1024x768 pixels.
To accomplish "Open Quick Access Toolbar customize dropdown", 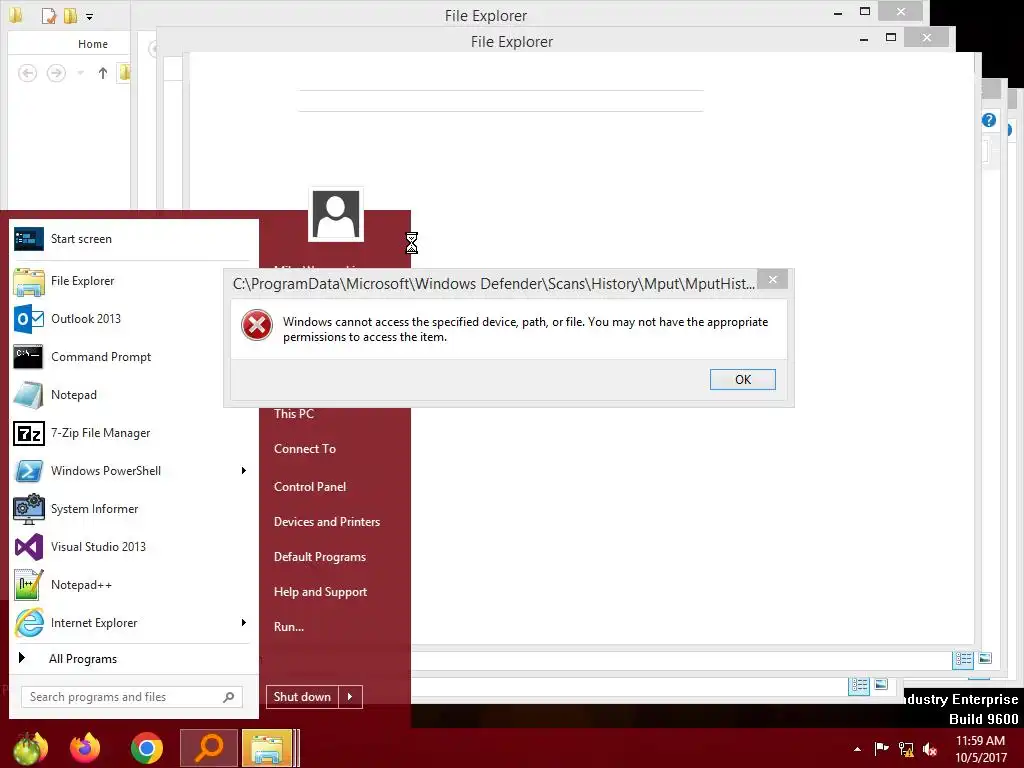I will tap(89, 16).
